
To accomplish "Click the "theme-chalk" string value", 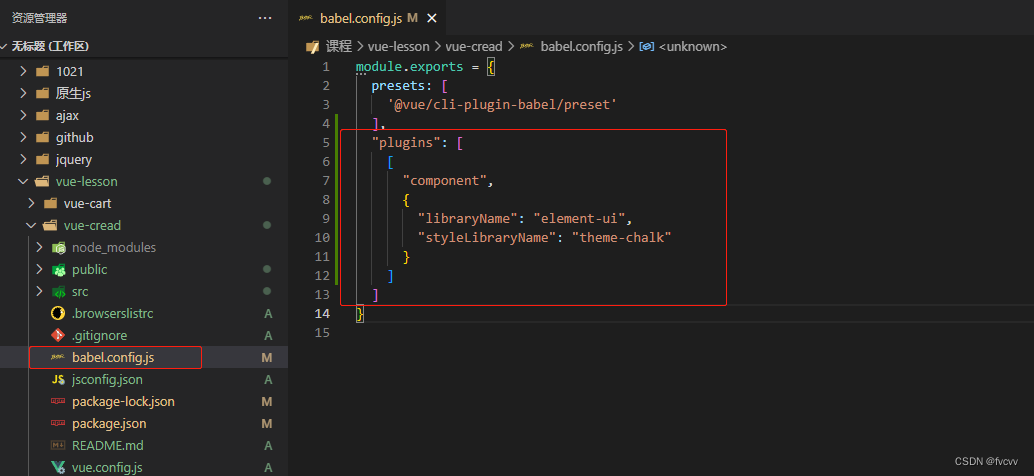I will 621,237.
